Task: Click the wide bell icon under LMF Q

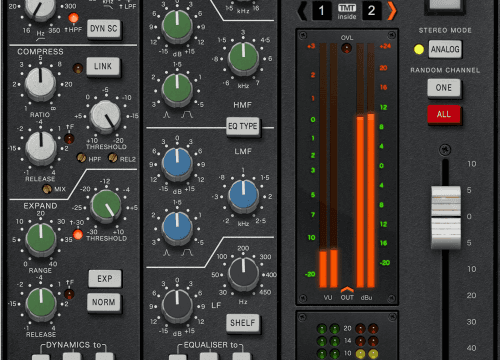Action: (187, 253)
